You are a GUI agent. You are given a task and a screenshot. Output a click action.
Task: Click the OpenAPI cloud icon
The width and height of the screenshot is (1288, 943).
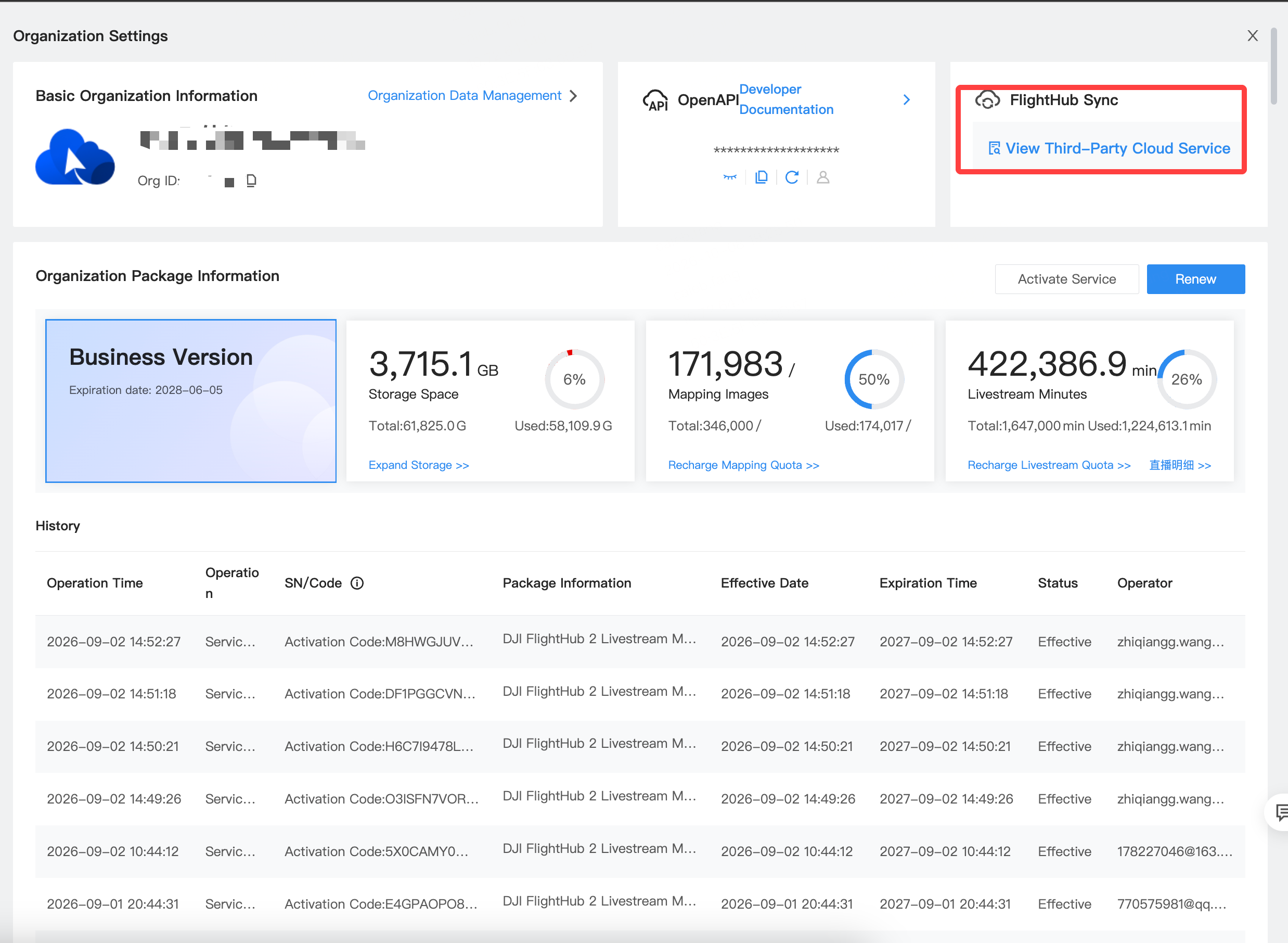coord(655,100)
